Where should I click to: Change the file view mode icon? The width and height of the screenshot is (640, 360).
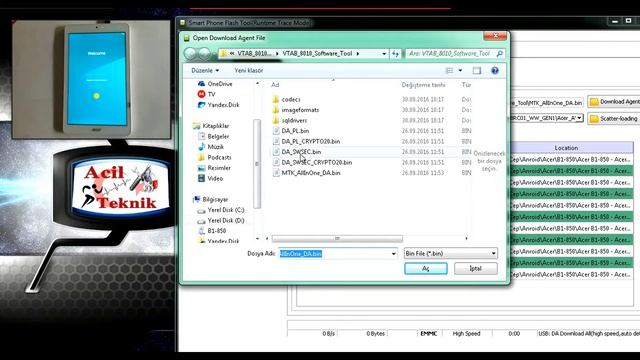click(x=449, y=71)
